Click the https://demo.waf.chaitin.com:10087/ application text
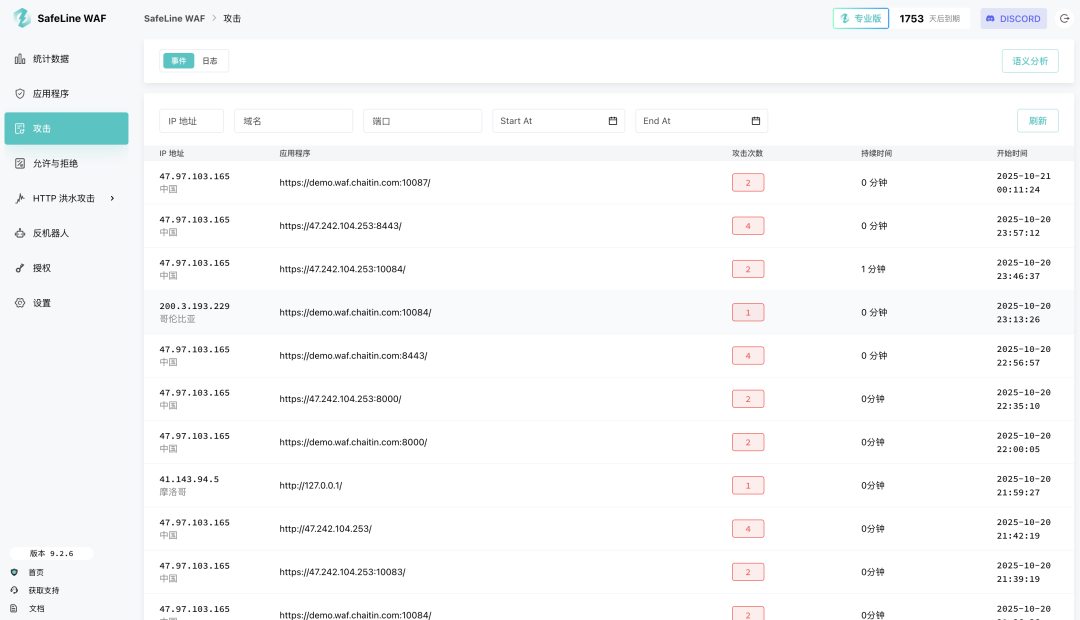The image size is (1080, 620). coord(355,183)
